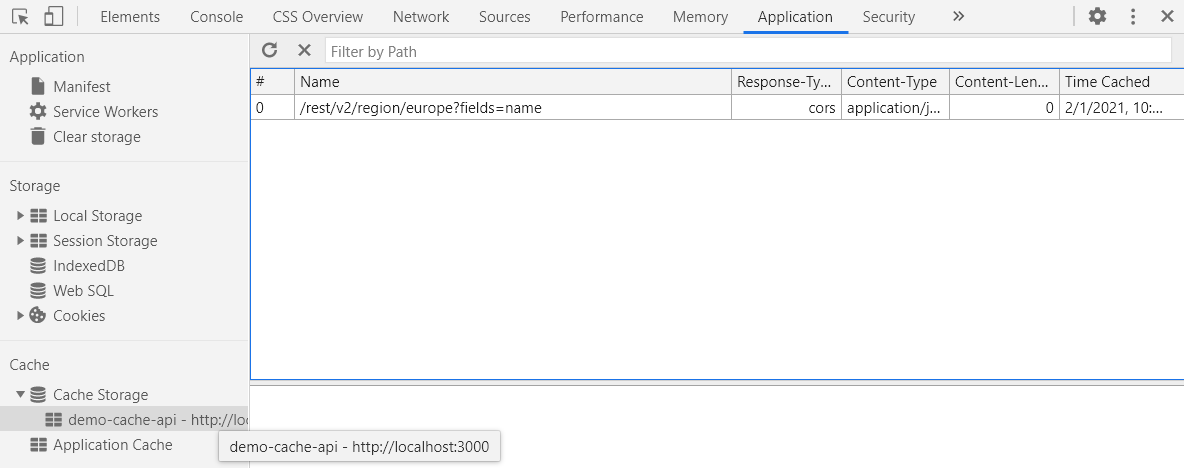This screenshot has height=468, width=1184.
Task: Click the Manifest document icon
Action: click(38, 86)
